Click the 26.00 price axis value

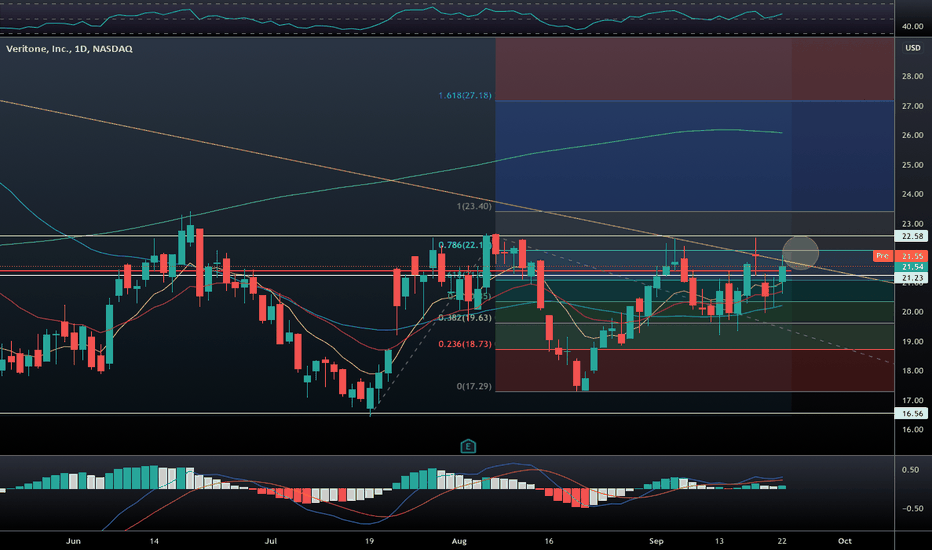[x=912, y=135]
